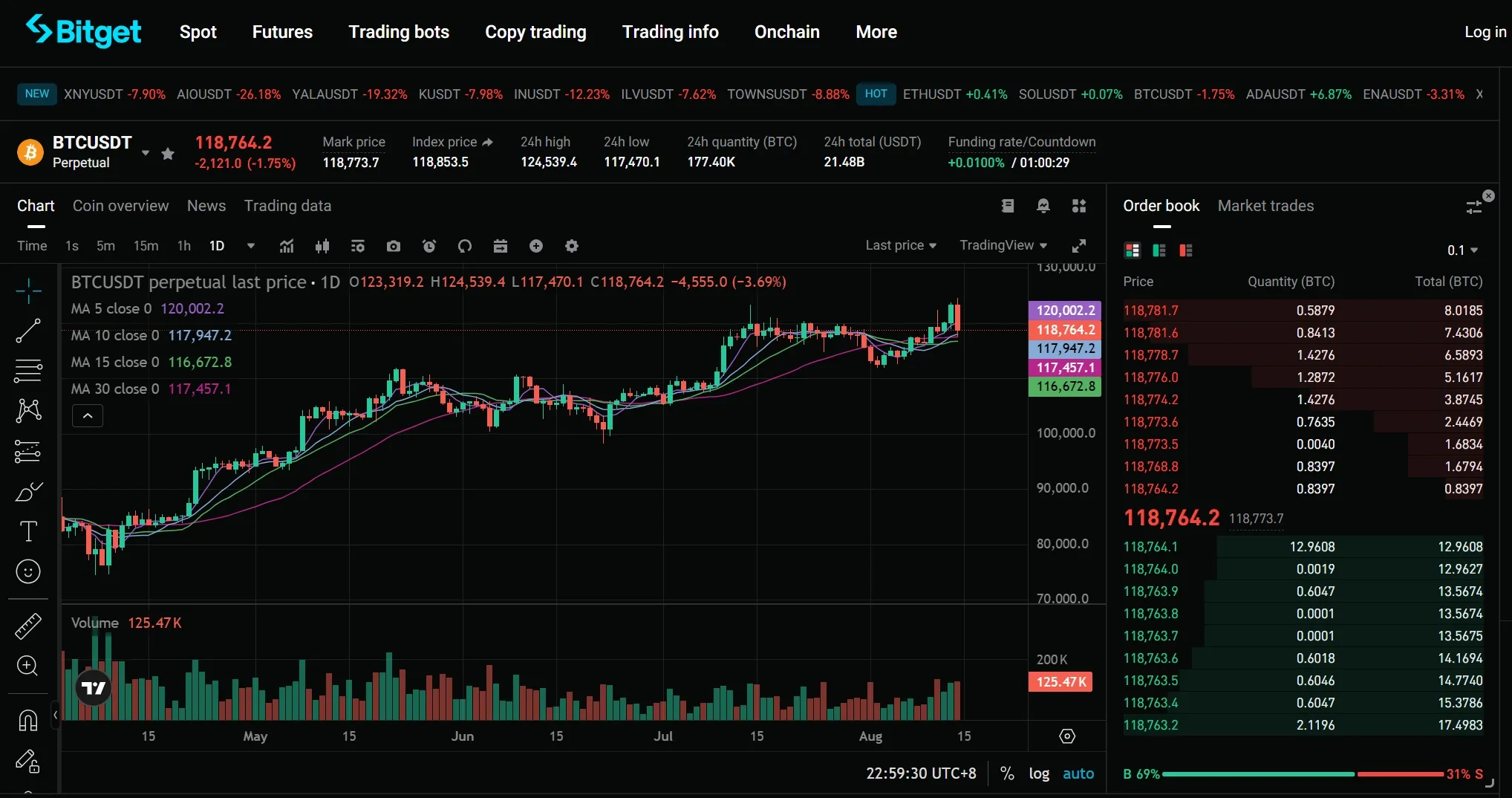
Task: Open the Last price dropdown
Action: coord(900,245)
